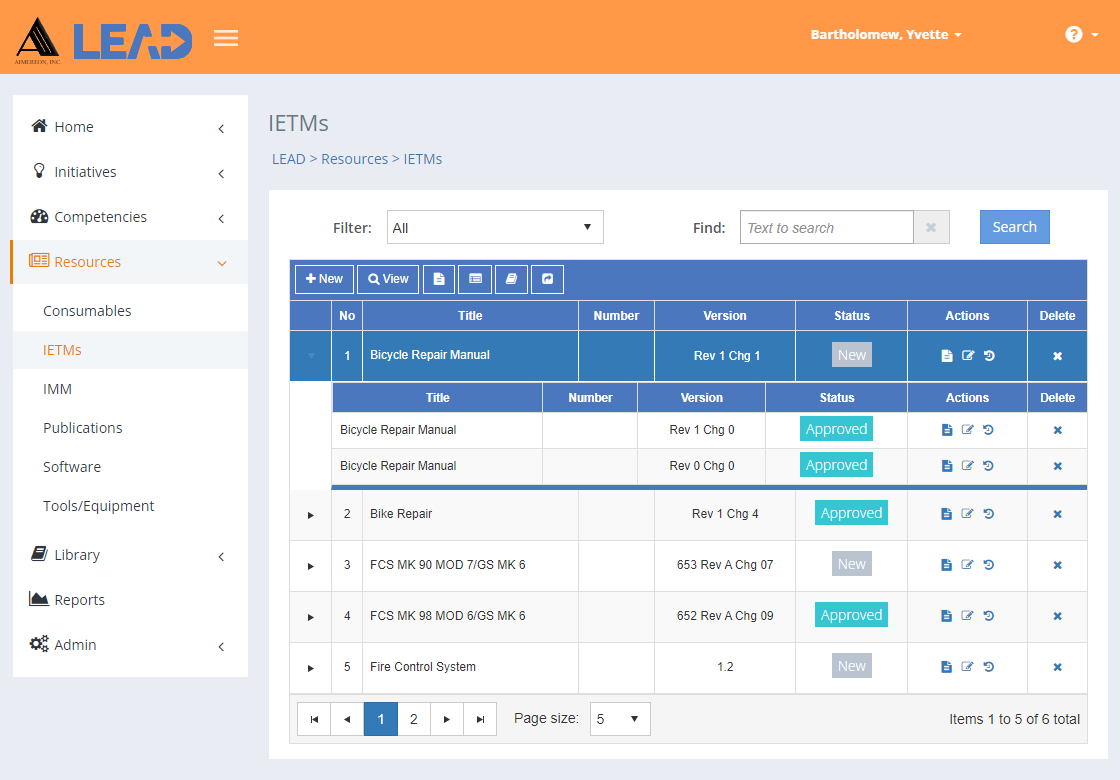Expand the Bike Repair row
Screen dimensions: 1120x780
pyautogui.click(x=311, y=515)
